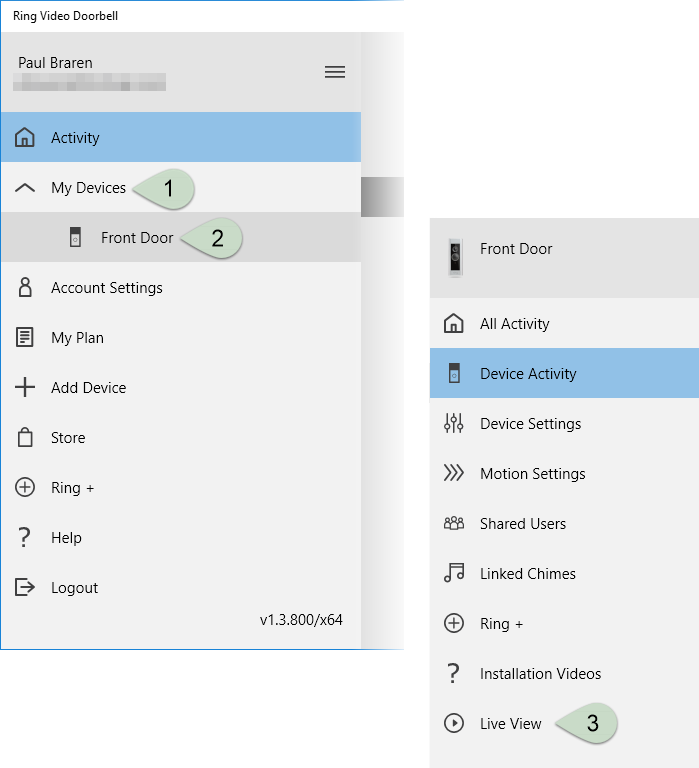Open Motion Settings
This screenshot has width=699, height=768.
pos(564,473)
